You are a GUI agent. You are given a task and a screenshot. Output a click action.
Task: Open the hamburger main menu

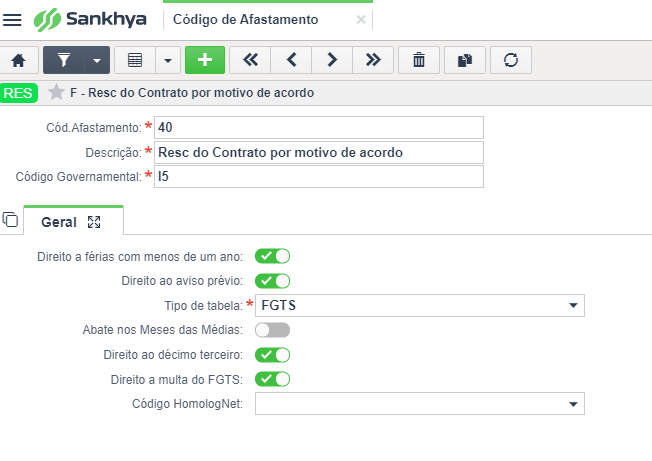pos(12,20)
